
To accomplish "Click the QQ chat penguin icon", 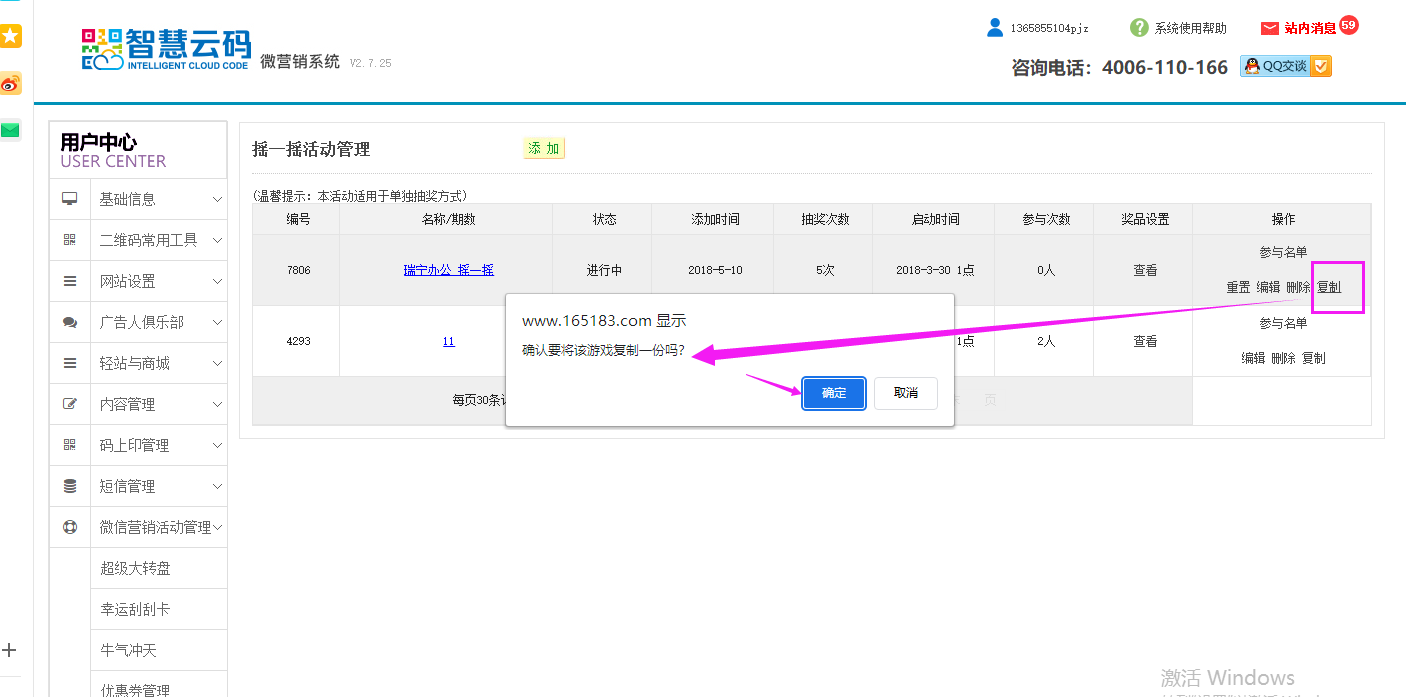I will (x=1251, y=66).
